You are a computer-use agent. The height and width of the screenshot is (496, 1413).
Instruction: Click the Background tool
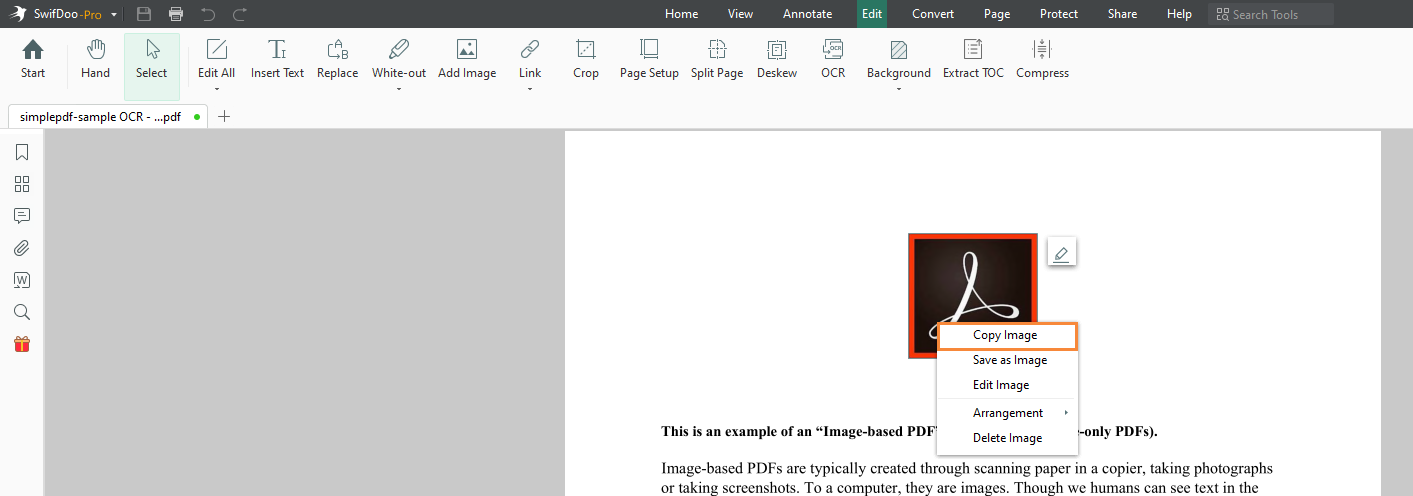(899, 59)
